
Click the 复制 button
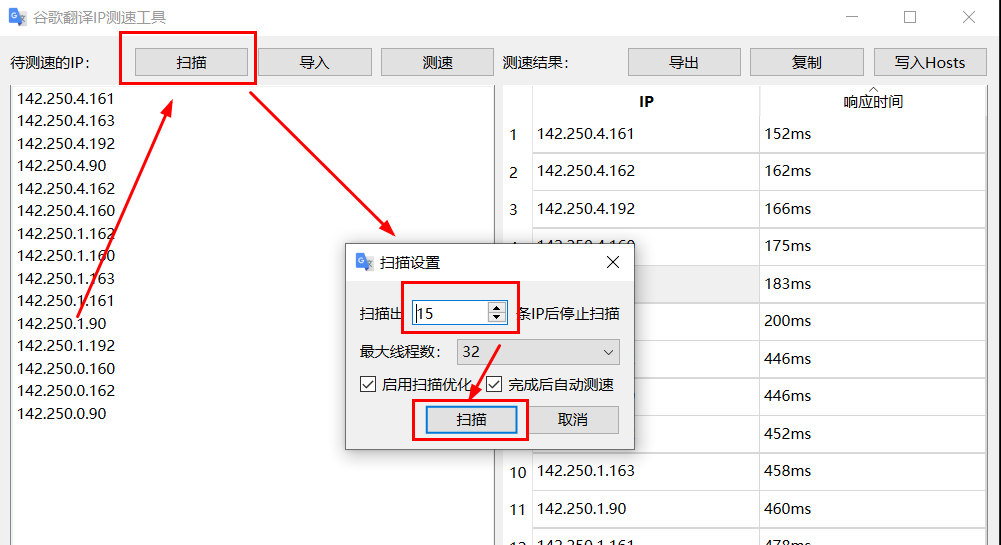807,63
